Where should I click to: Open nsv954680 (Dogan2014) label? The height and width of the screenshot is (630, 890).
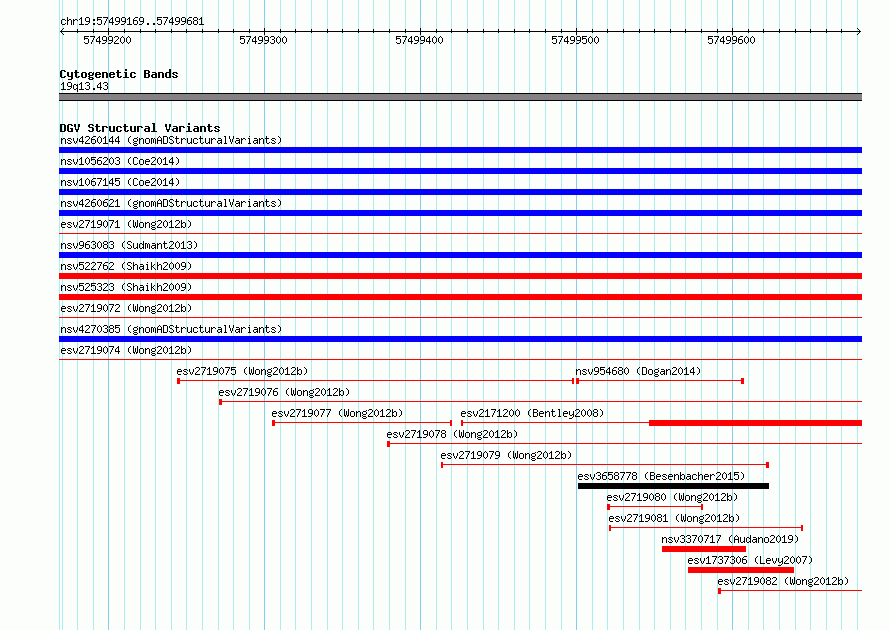638,371
